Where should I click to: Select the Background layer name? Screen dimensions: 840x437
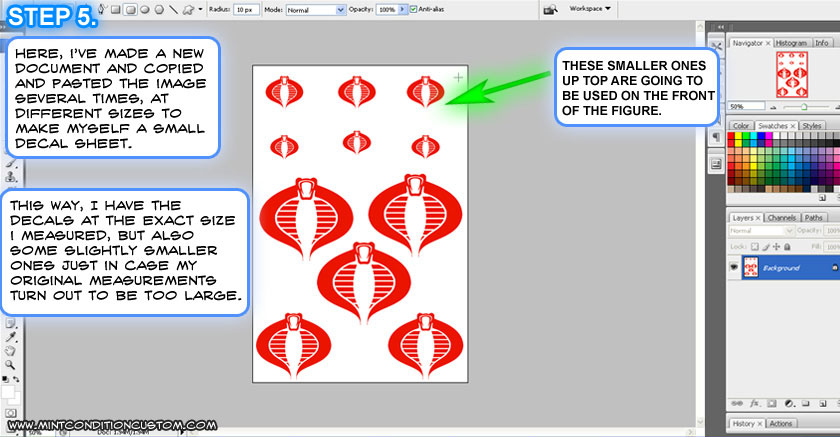click(781, 268)
